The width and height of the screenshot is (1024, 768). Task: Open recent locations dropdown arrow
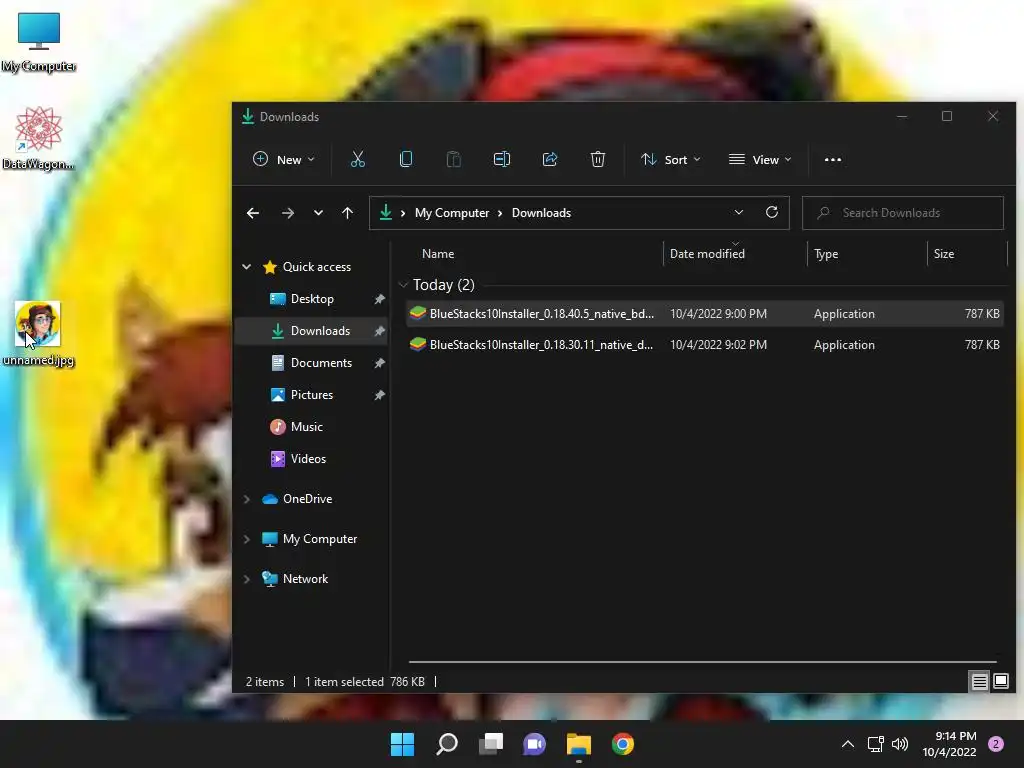point(318,213)
